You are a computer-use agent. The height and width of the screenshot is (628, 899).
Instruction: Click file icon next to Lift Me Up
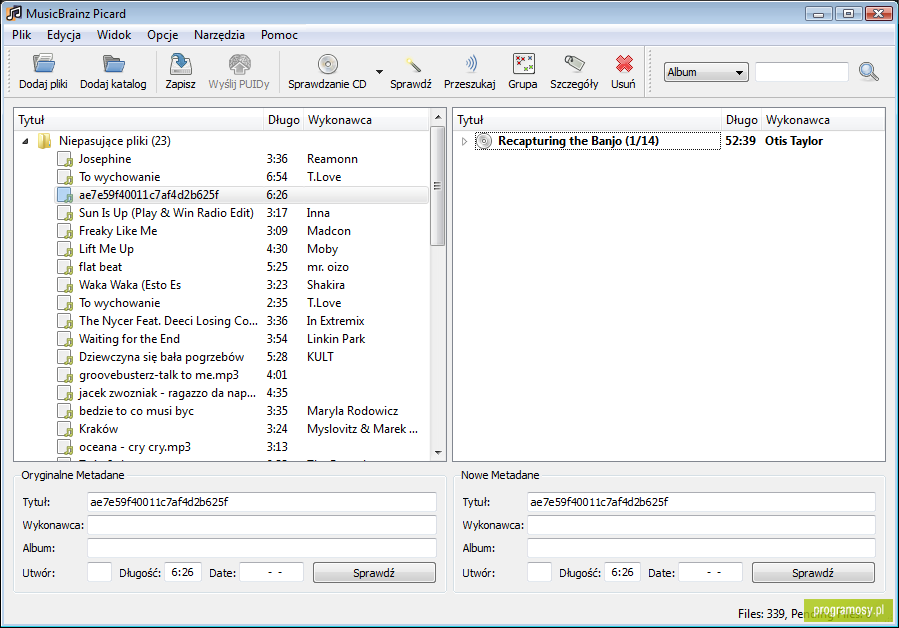click(x=65, y=249)
